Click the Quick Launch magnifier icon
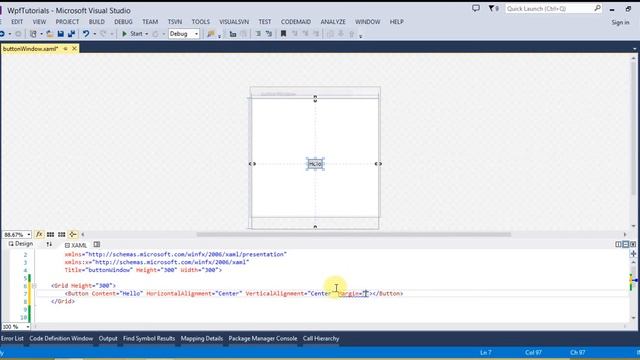The height and width of the screenshot is (360, 640). (x=597, y=8)
